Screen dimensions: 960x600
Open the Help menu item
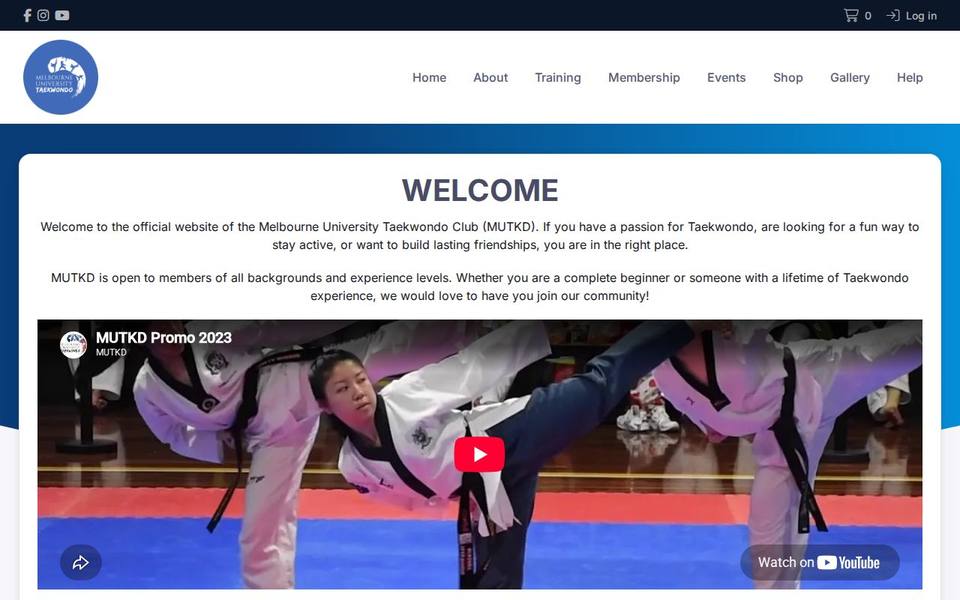pyautogui.click(x=910, y=78)
